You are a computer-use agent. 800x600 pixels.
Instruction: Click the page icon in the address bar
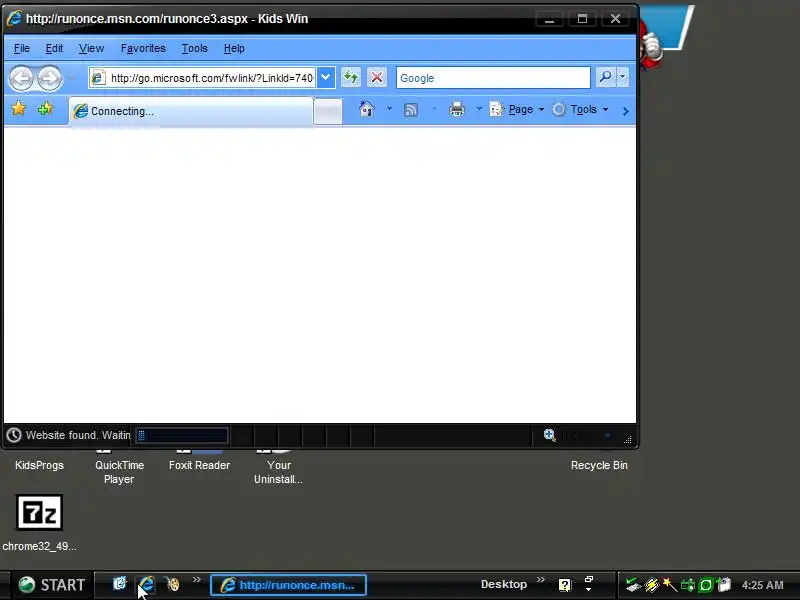(x=97, y=78)
